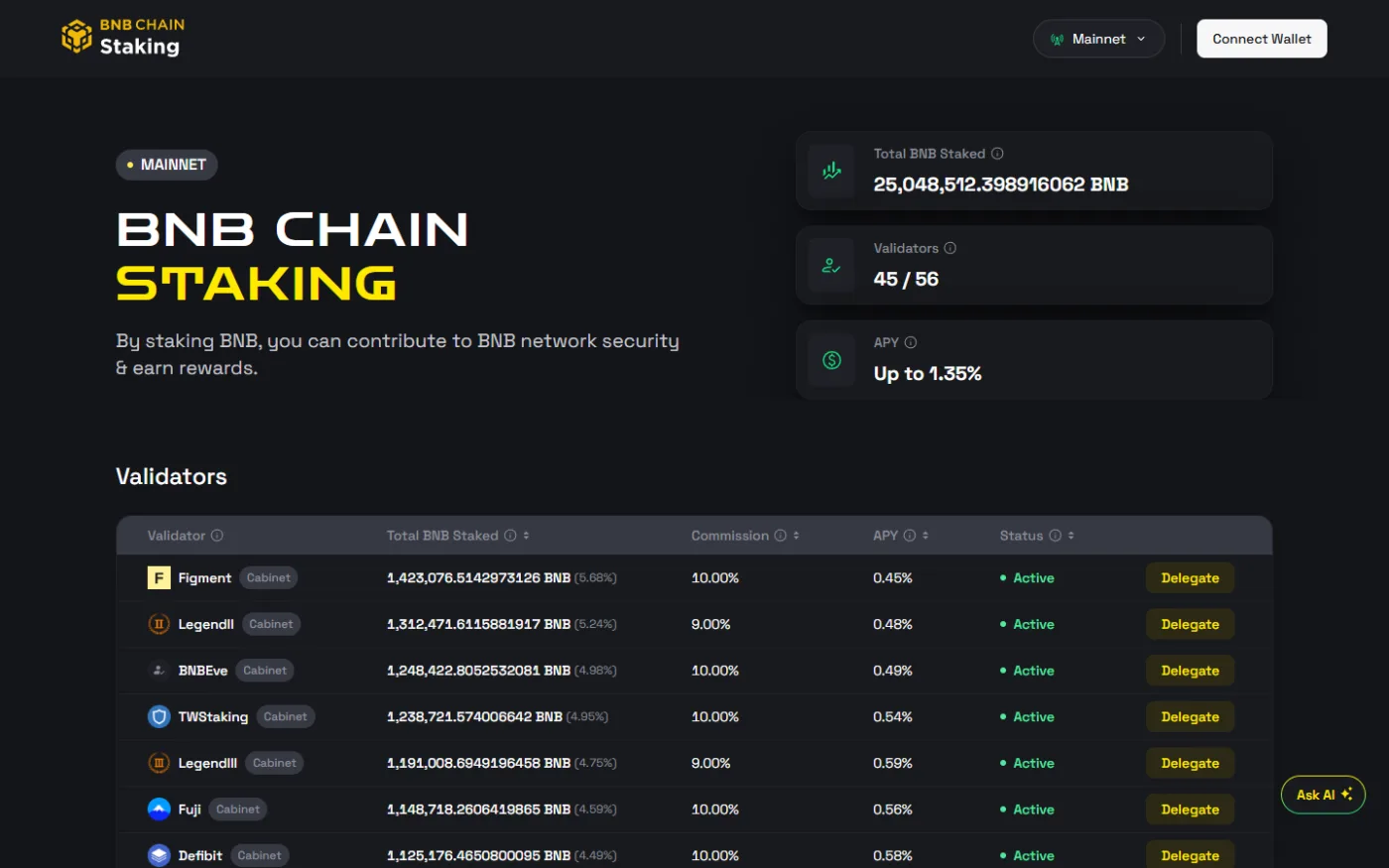The width and height of the screenshot is (1389, 868).
Task: Click Fuji's staked amount 1,148,718.2606419865 BNB
Action: pos(478,809)
